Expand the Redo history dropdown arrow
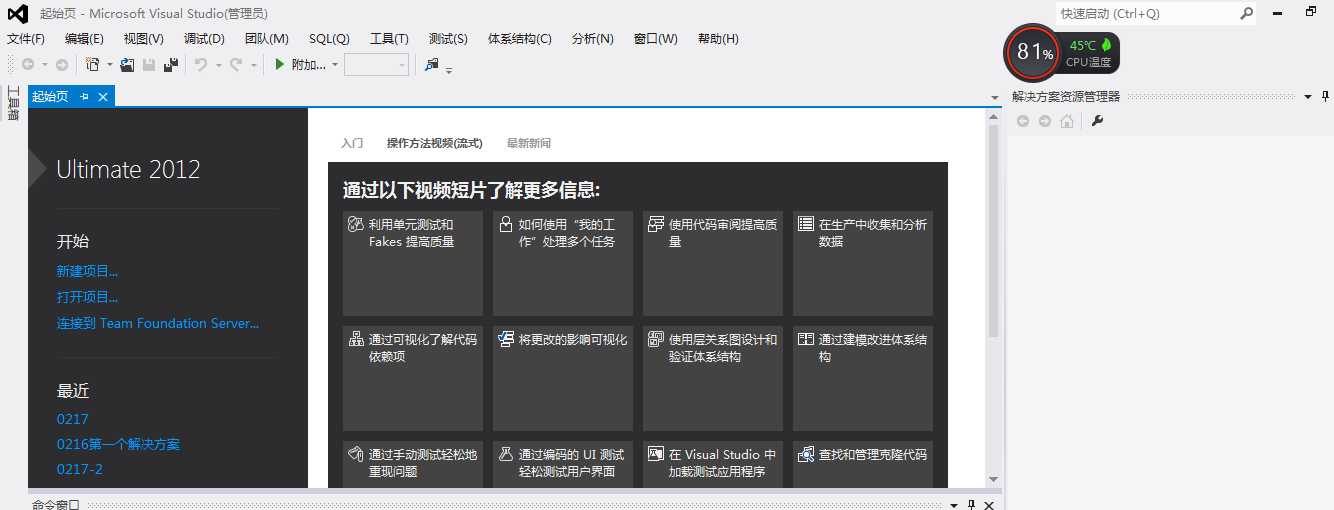The height and width of the screenshot is (510, 1334). (x=253, y=65)
